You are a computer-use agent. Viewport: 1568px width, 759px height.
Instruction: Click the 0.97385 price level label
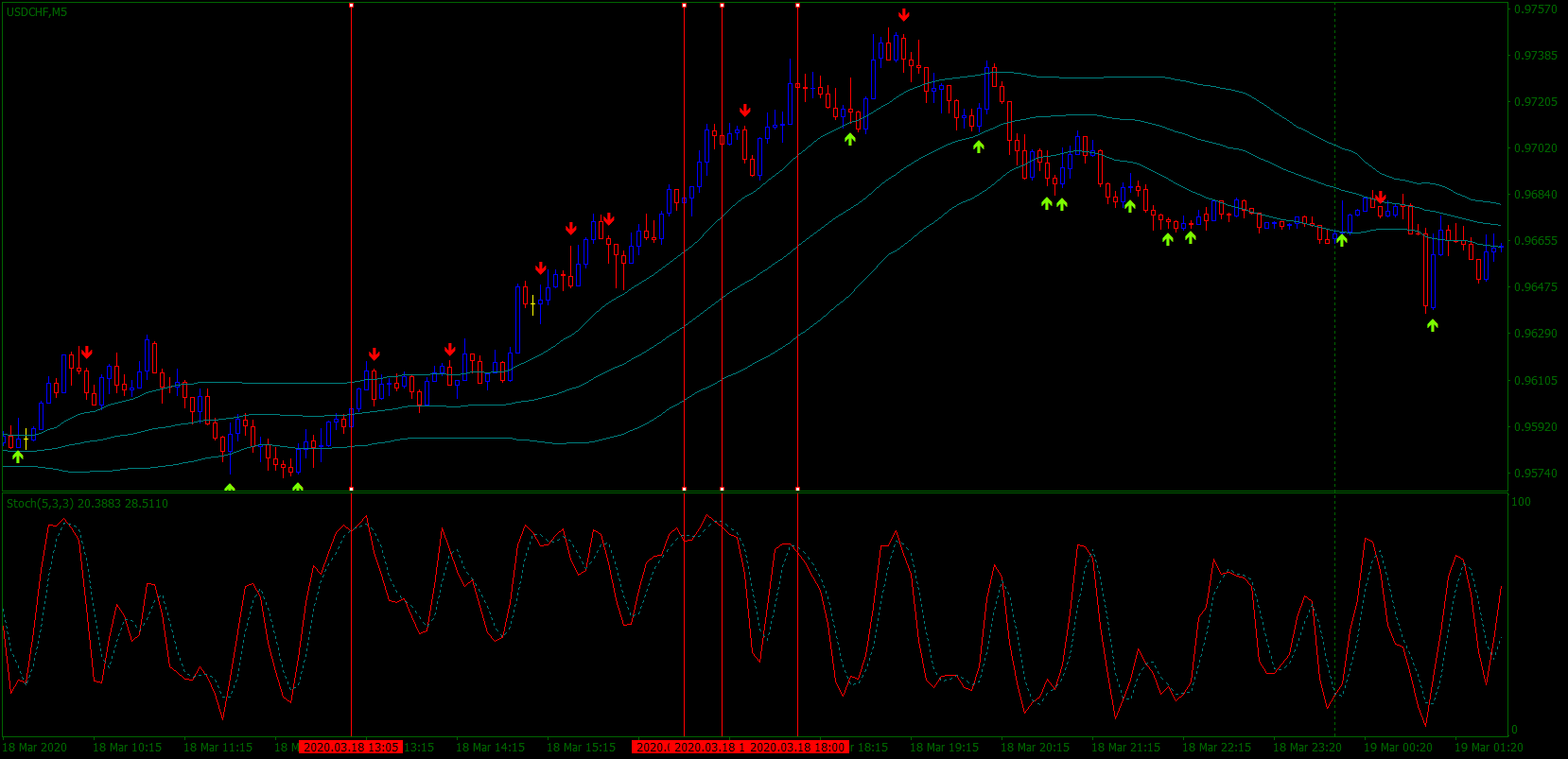point(1536,56)
